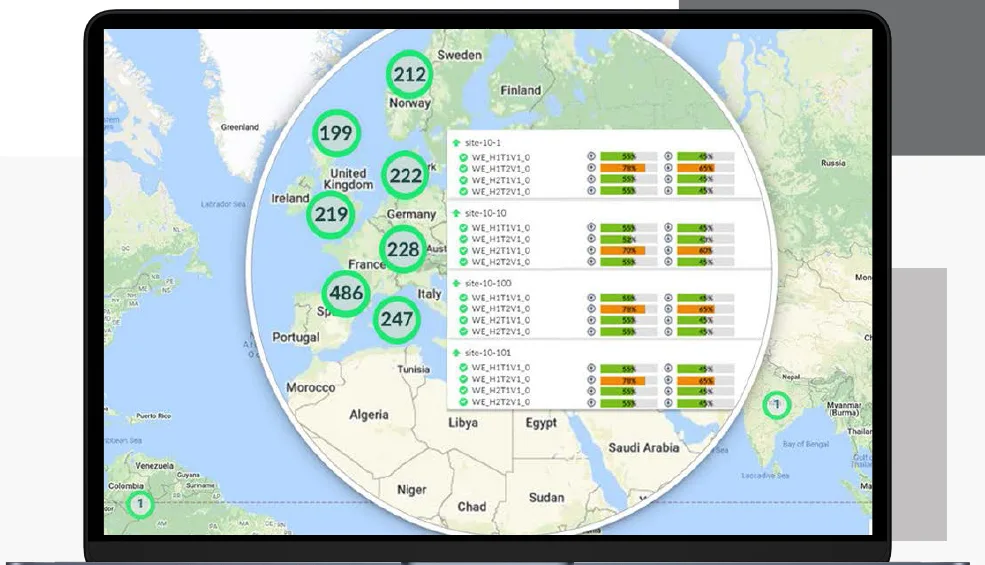Click circle icon before site-10-1's 78% bar
This screenshot has height=565, width=985.
[591, 168]
